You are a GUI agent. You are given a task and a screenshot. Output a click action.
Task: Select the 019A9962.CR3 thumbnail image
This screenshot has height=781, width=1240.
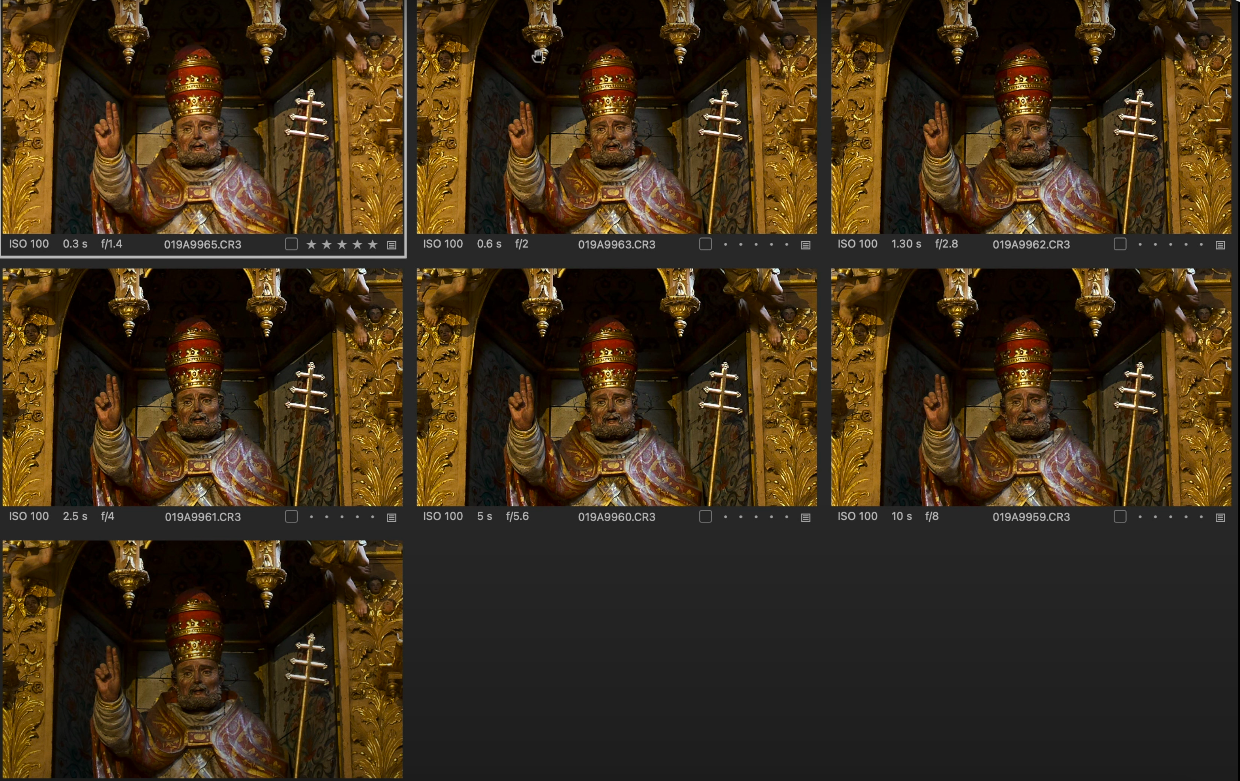click(1031, 116)
